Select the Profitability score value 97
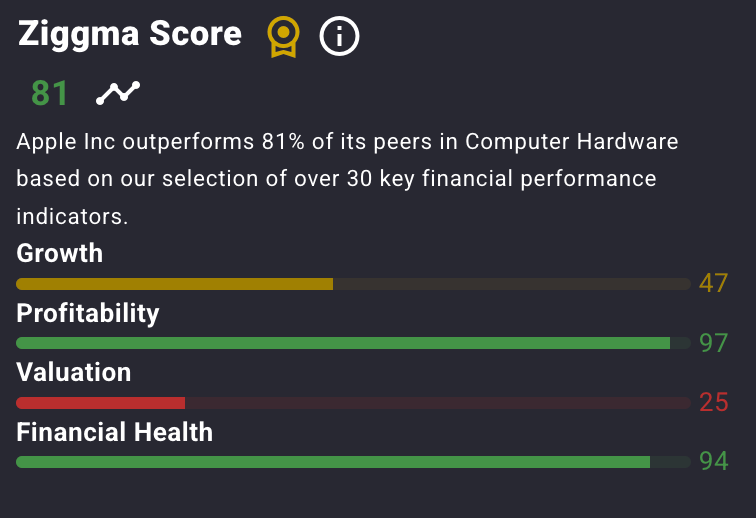The image size is (756, 518). coord(714,343)
